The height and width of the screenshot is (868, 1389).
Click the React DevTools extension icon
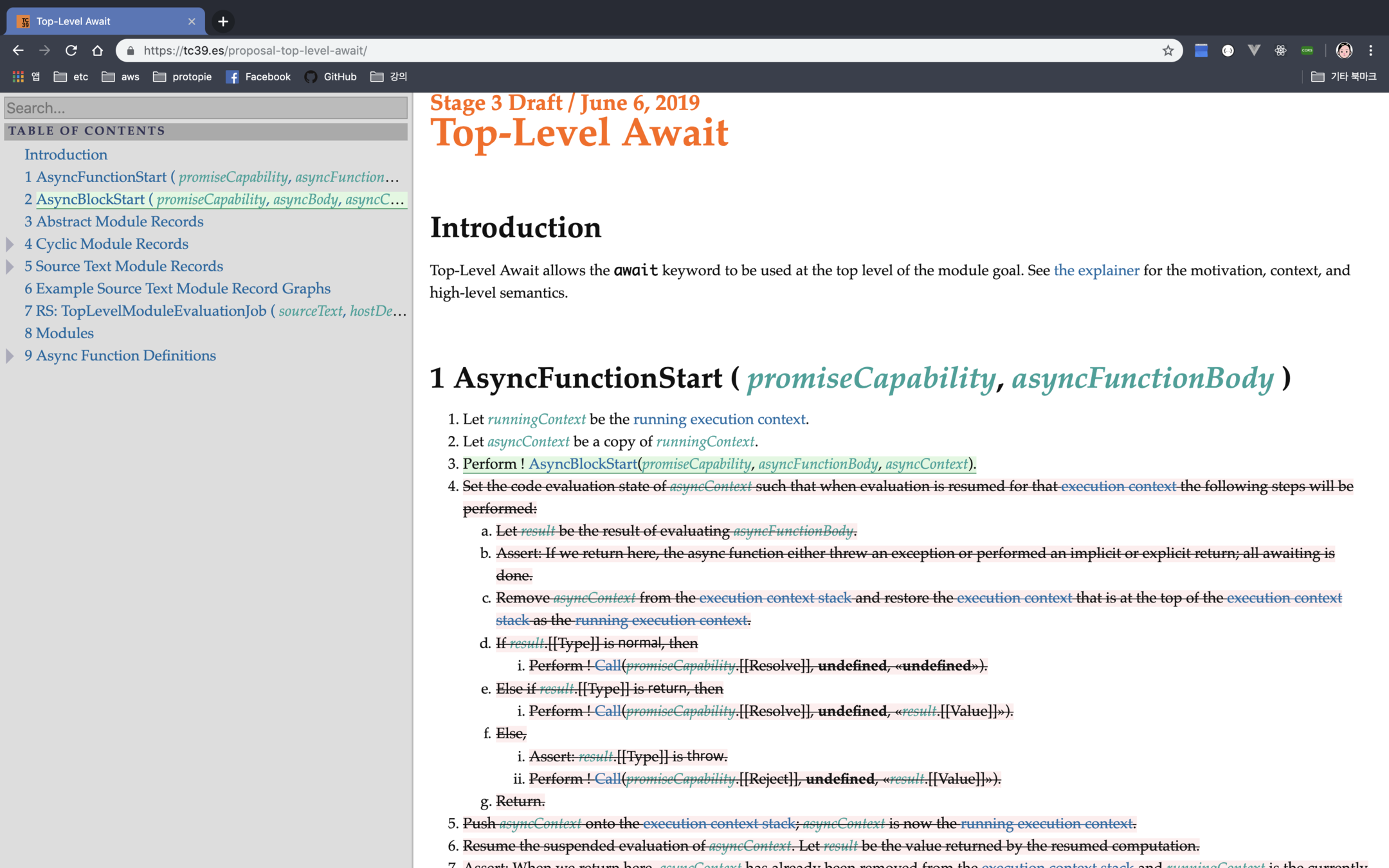click(x=1280, y=50)
